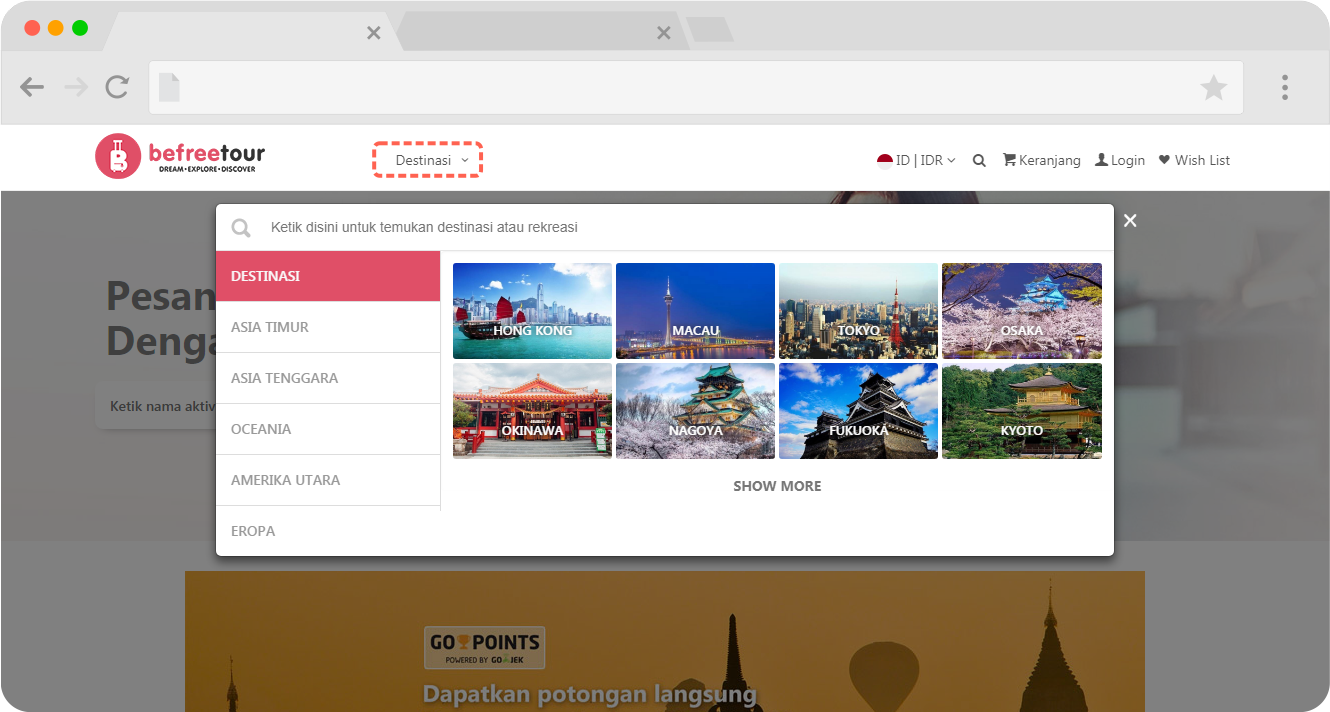Open the ID | IDR language currency selector
This screenshot has height=712, width=1330.
(916, 160)
